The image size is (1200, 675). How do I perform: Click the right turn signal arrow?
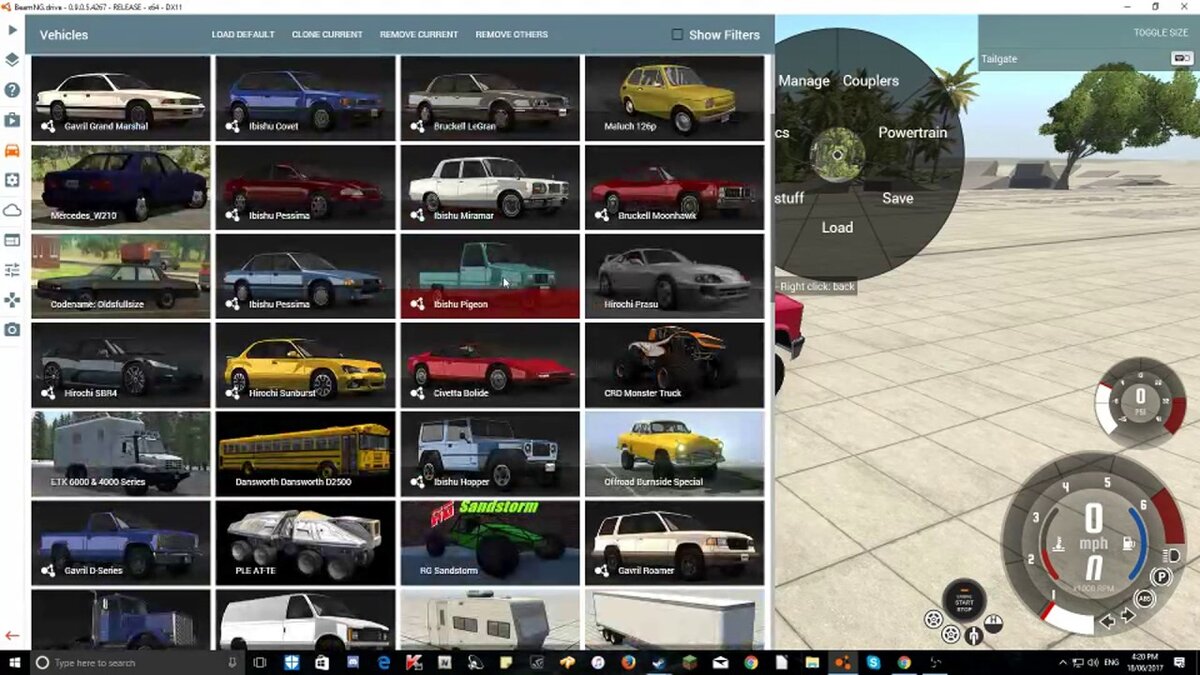pos(1127,617)
